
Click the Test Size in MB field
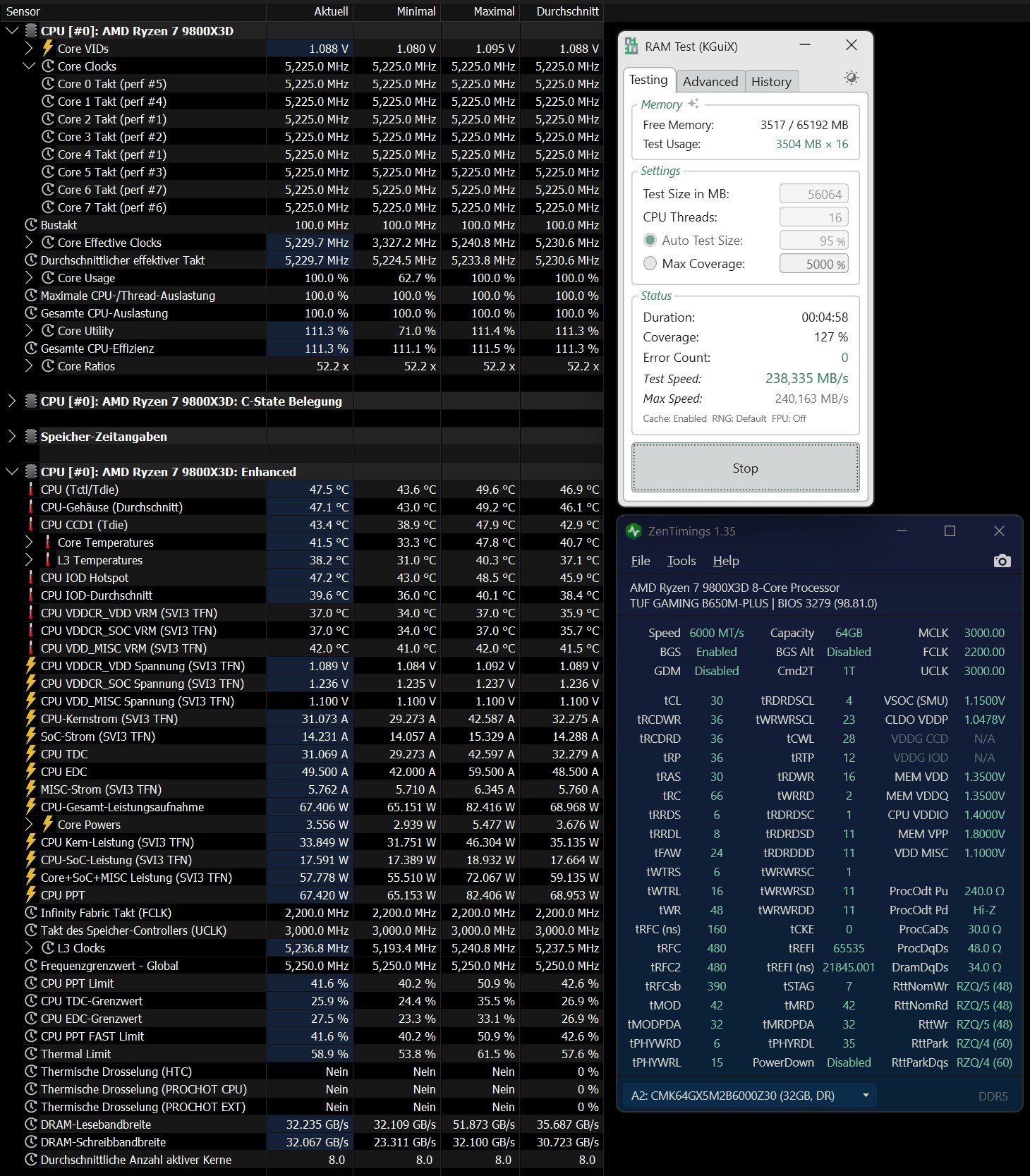(x=814, y=194)
